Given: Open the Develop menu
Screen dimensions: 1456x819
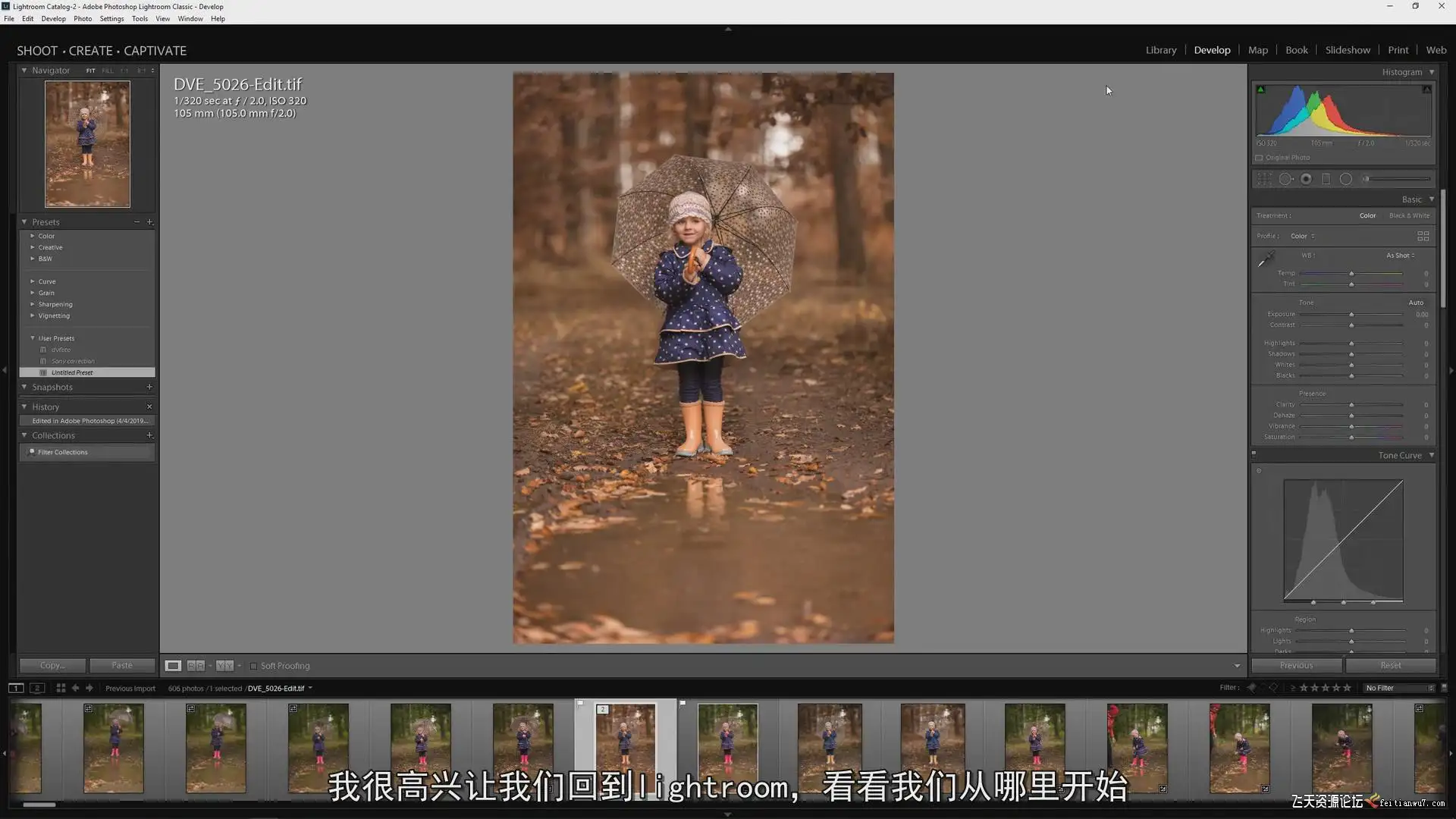Looking at the screenshot, I should (x=53, y=18).
